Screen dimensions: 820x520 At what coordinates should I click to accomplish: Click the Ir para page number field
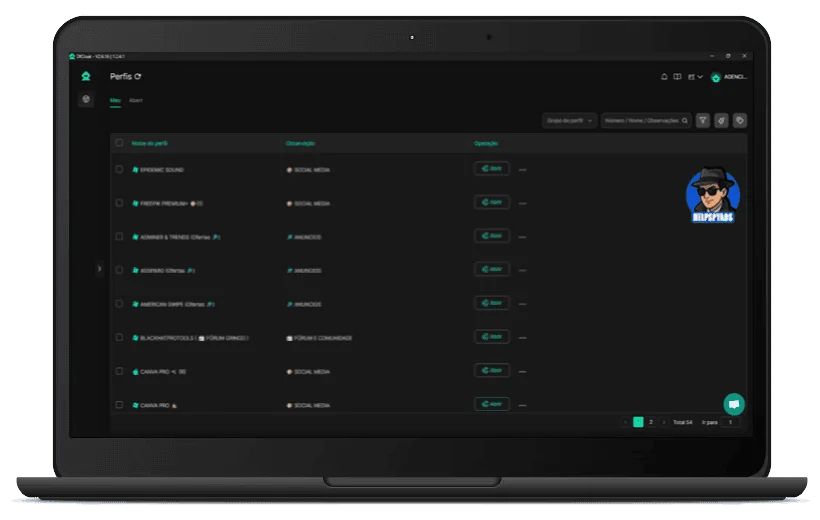point(731,422)
